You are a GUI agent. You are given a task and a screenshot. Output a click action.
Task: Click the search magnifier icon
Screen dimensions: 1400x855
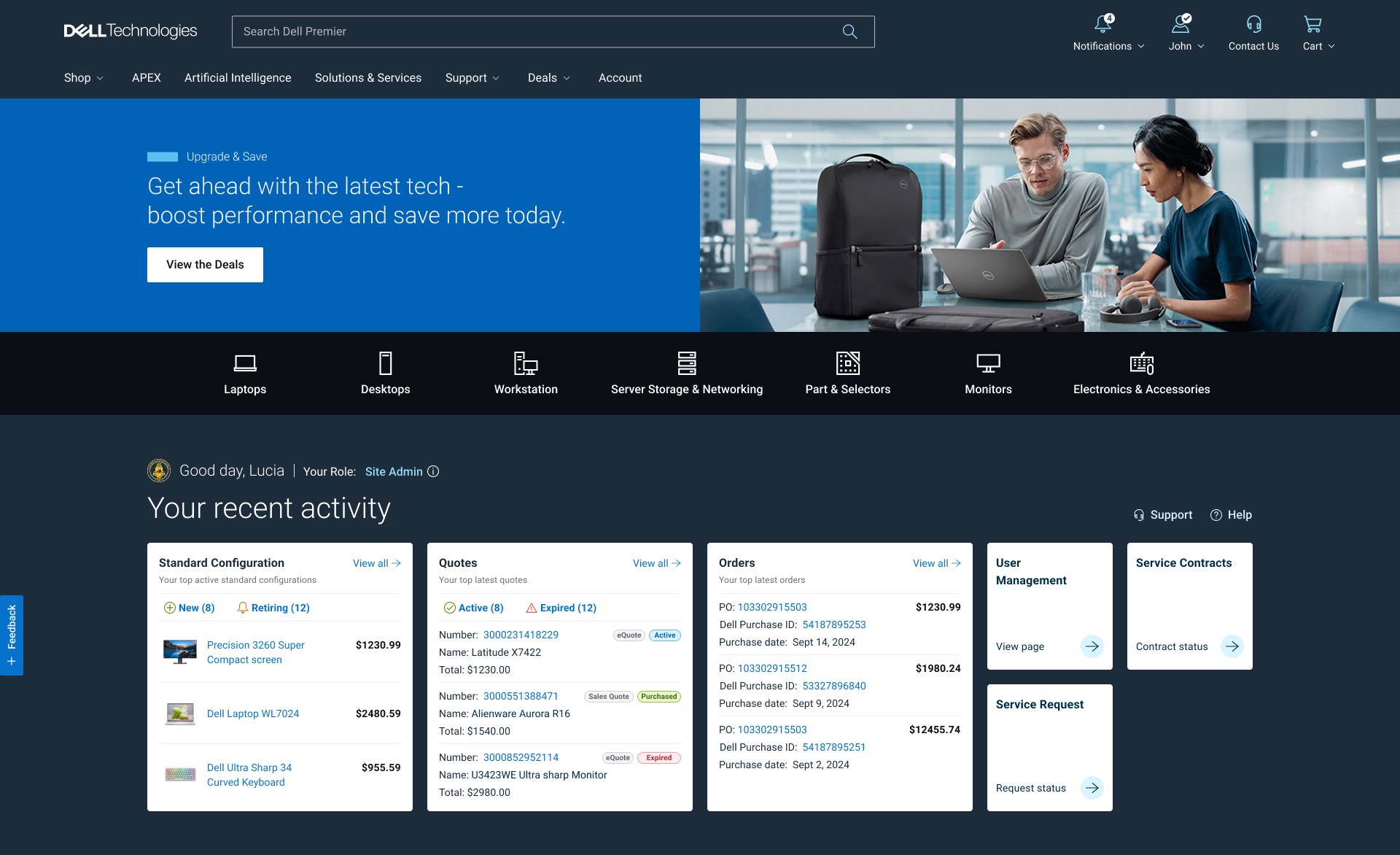(849, 31)
